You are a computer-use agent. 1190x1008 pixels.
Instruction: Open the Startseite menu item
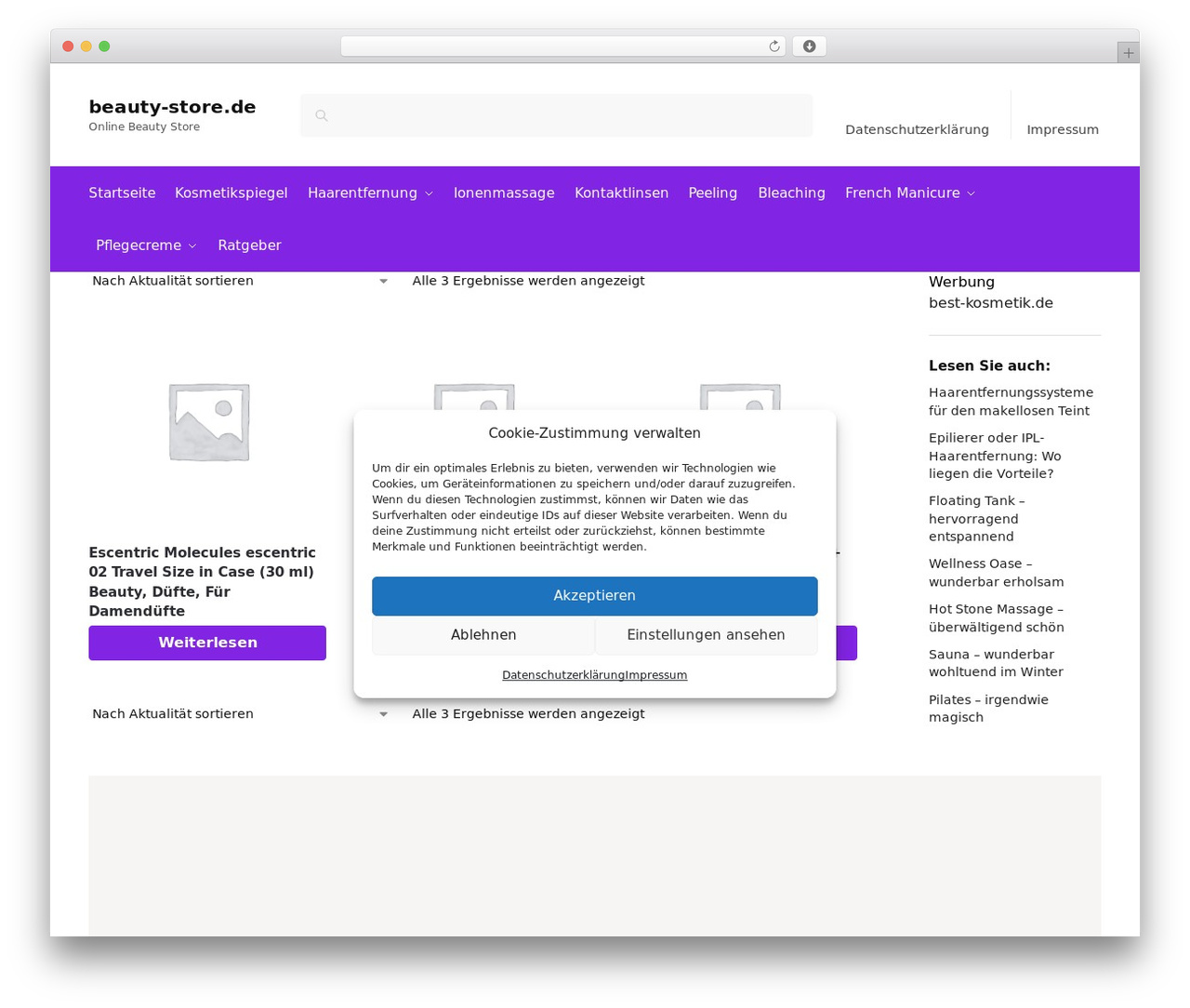tap(122, 192)
